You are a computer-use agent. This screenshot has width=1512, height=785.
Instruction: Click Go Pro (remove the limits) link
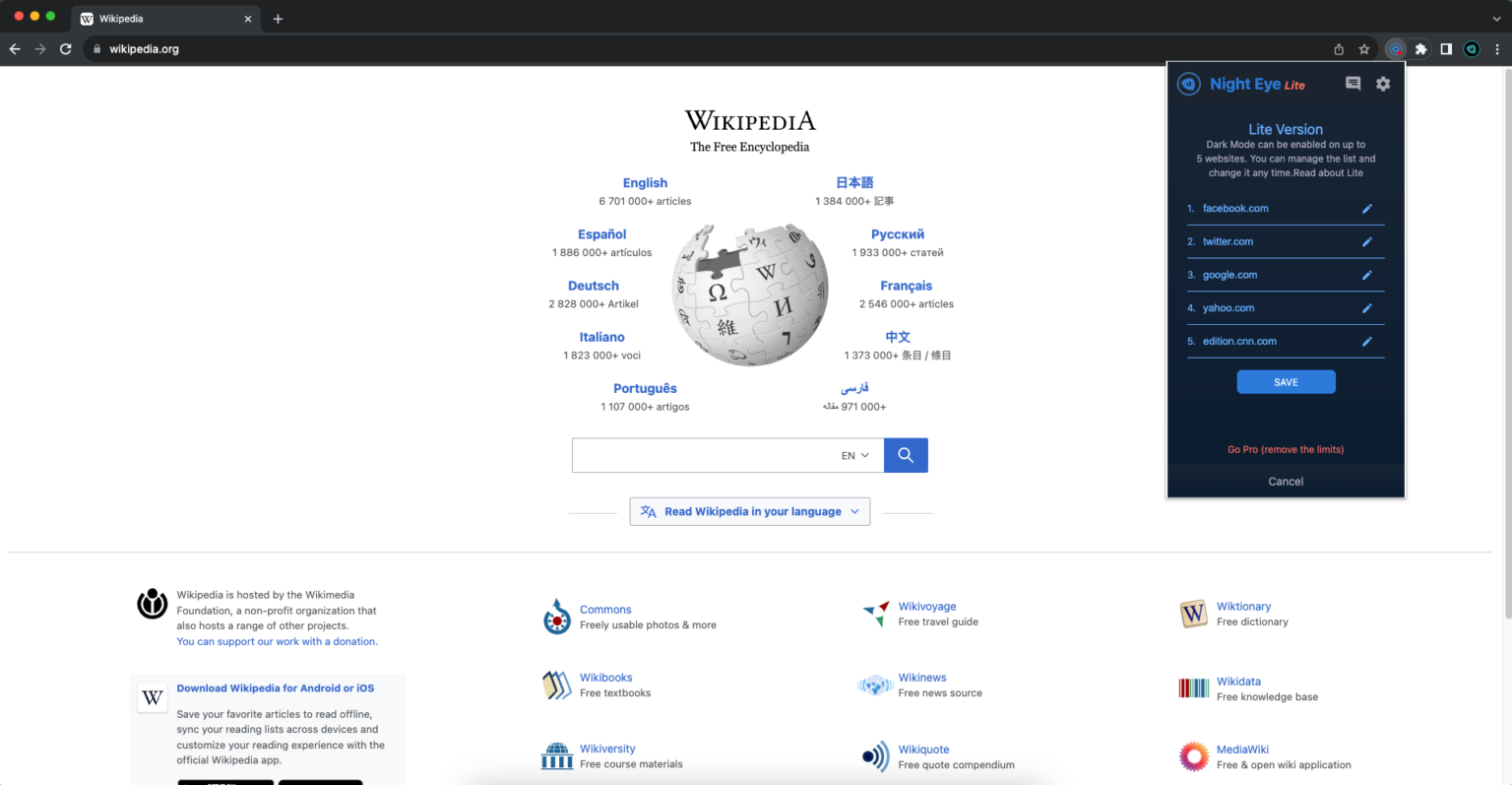click(x=1286, y=449)
